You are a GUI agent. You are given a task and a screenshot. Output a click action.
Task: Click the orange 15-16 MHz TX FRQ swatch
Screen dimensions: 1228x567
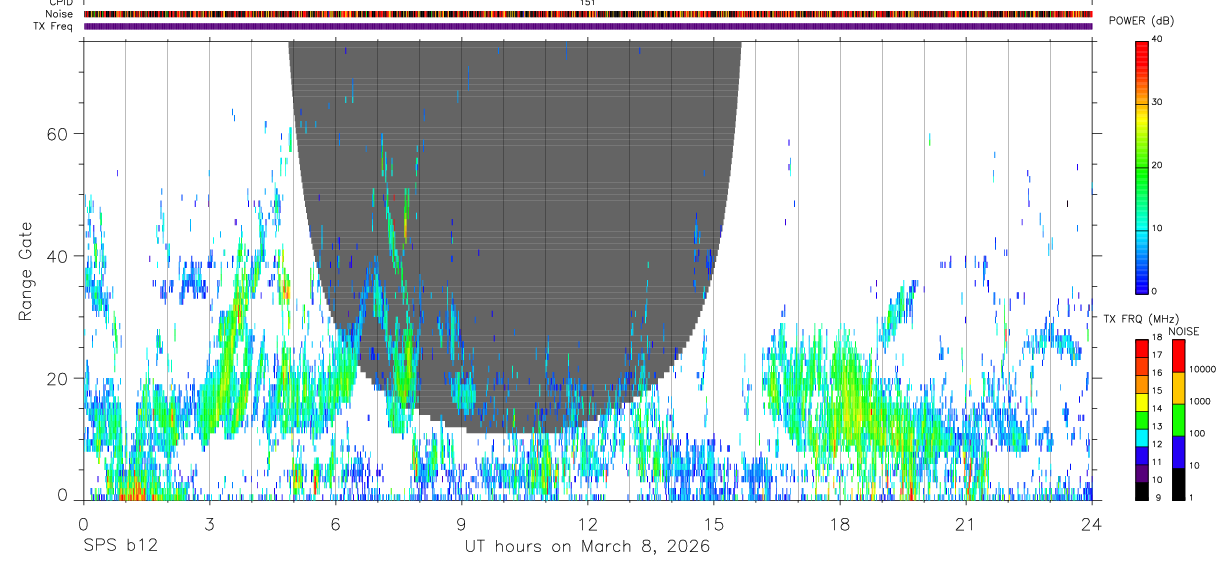coord(1141,383)
